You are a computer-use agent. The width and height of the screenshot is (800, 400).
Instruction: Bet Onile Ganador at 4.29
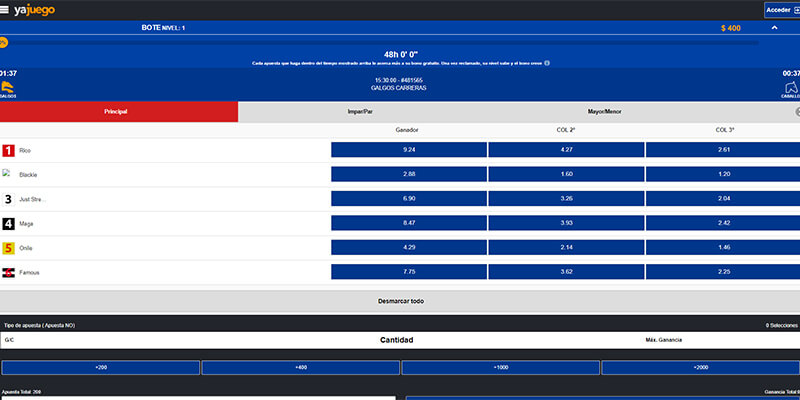pos(409,247)
